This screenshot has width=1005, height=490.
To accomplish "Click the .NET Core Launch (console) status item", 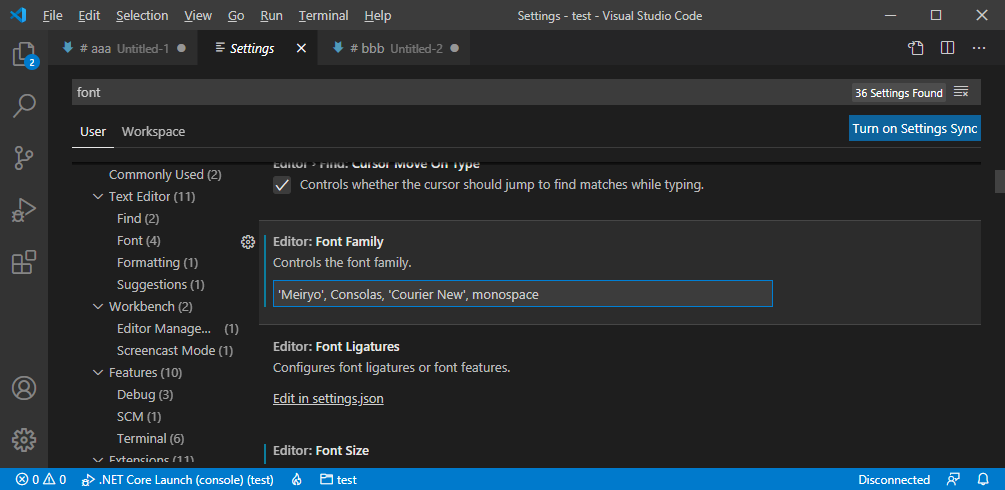I will (x=178, y=480).
